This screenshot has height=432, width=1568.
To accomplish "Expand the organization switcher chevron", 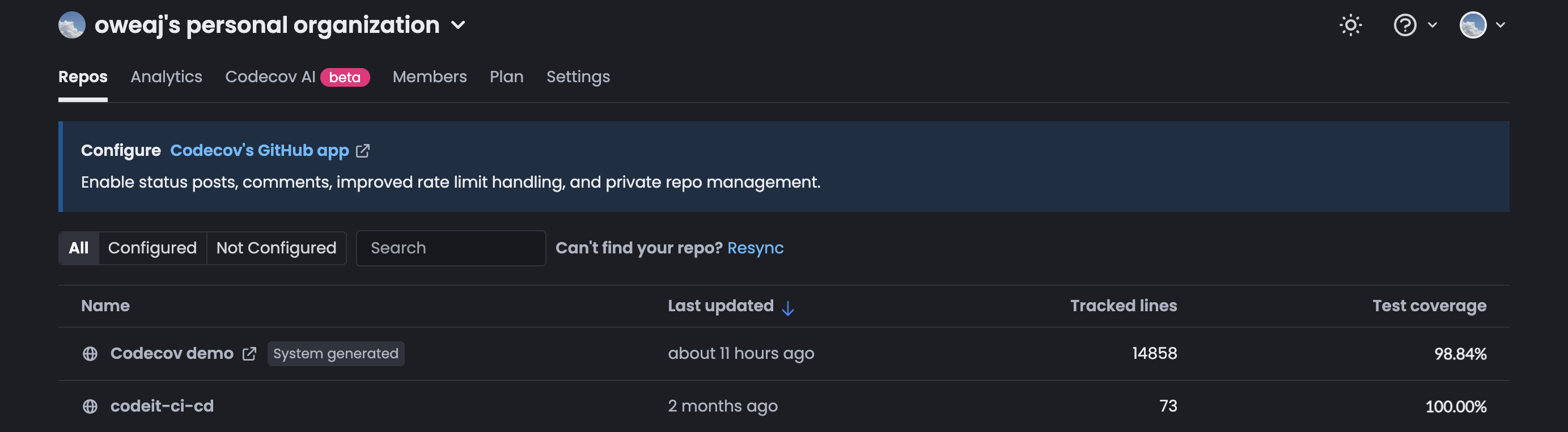I will click(457, 25).
